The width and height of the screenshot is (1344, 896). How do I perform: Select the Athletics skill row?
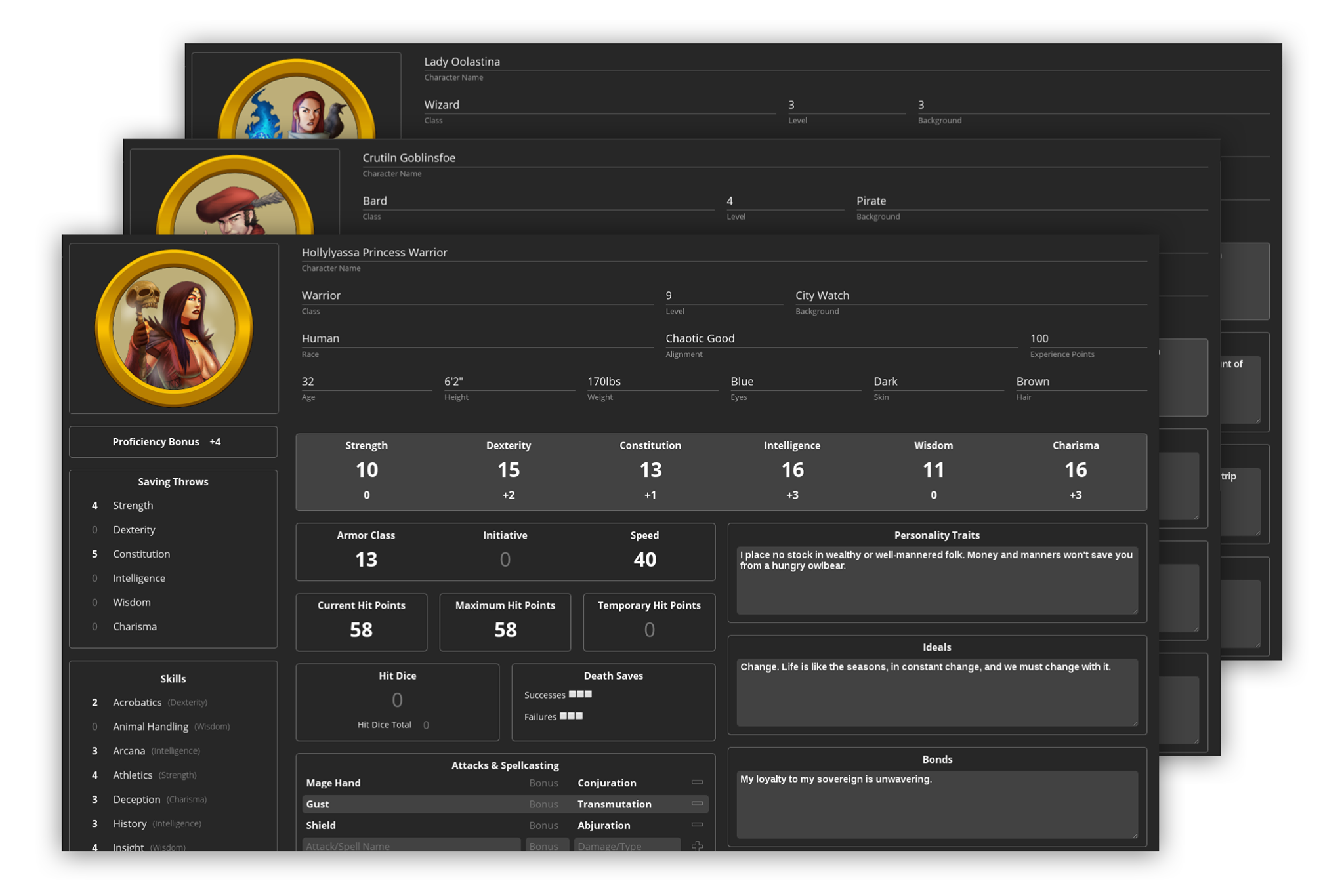pyautogui.click(x=173, y=775)
